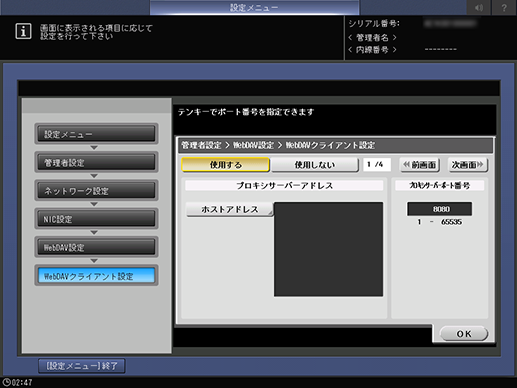Tap ホストアドレス button to enter address

[230, 209]
